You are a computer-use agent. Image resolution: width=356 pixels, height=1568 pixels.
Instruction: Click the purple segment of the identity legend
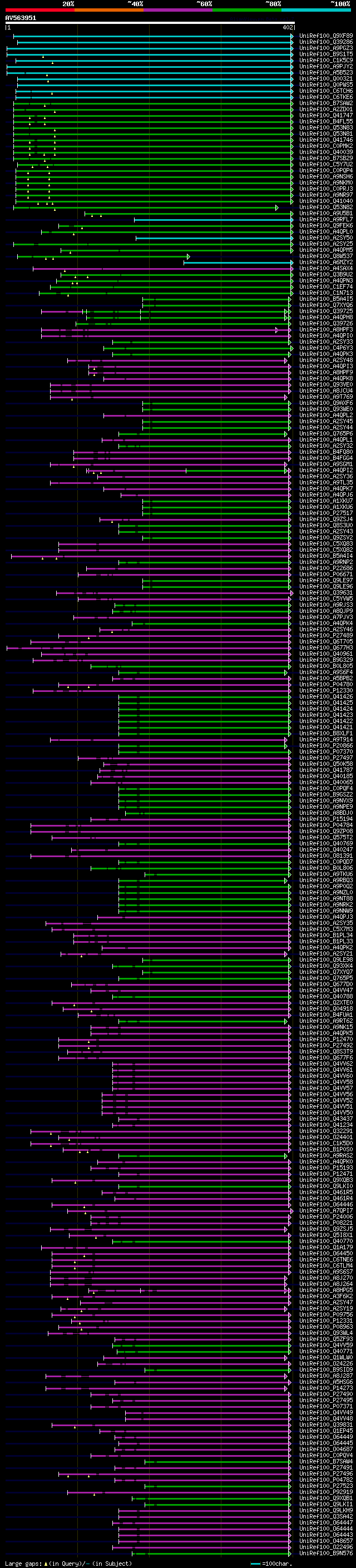coord(177,10)
